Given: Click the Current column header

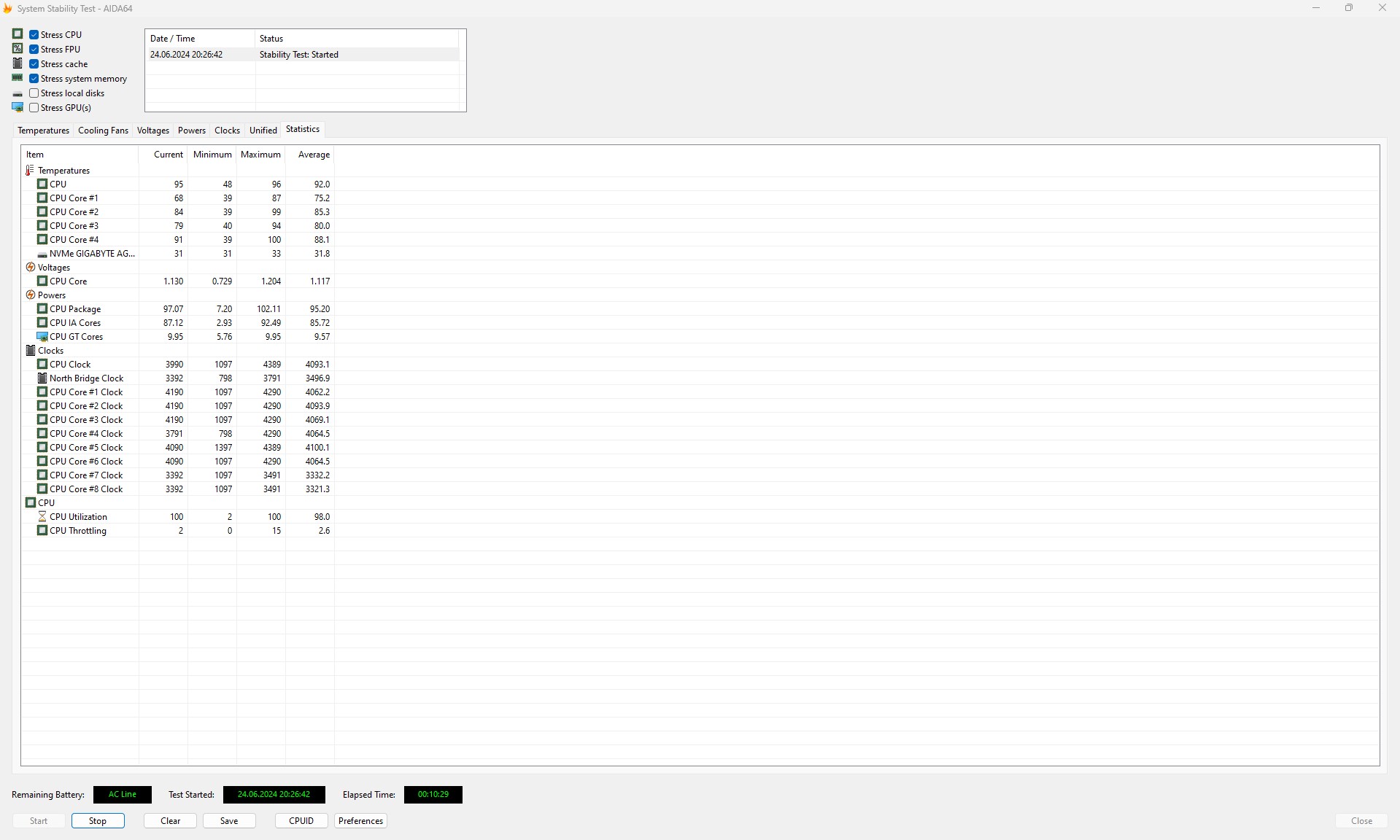Looking at the screenshot, I should tap(163, 155).
